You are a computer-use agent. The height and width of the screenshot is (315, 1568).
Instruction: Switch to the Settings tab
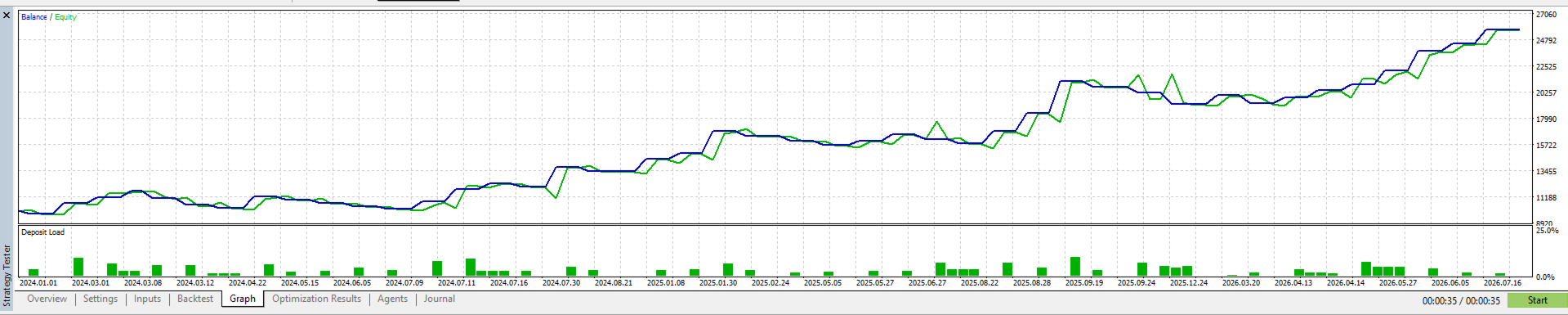[101, 299]
